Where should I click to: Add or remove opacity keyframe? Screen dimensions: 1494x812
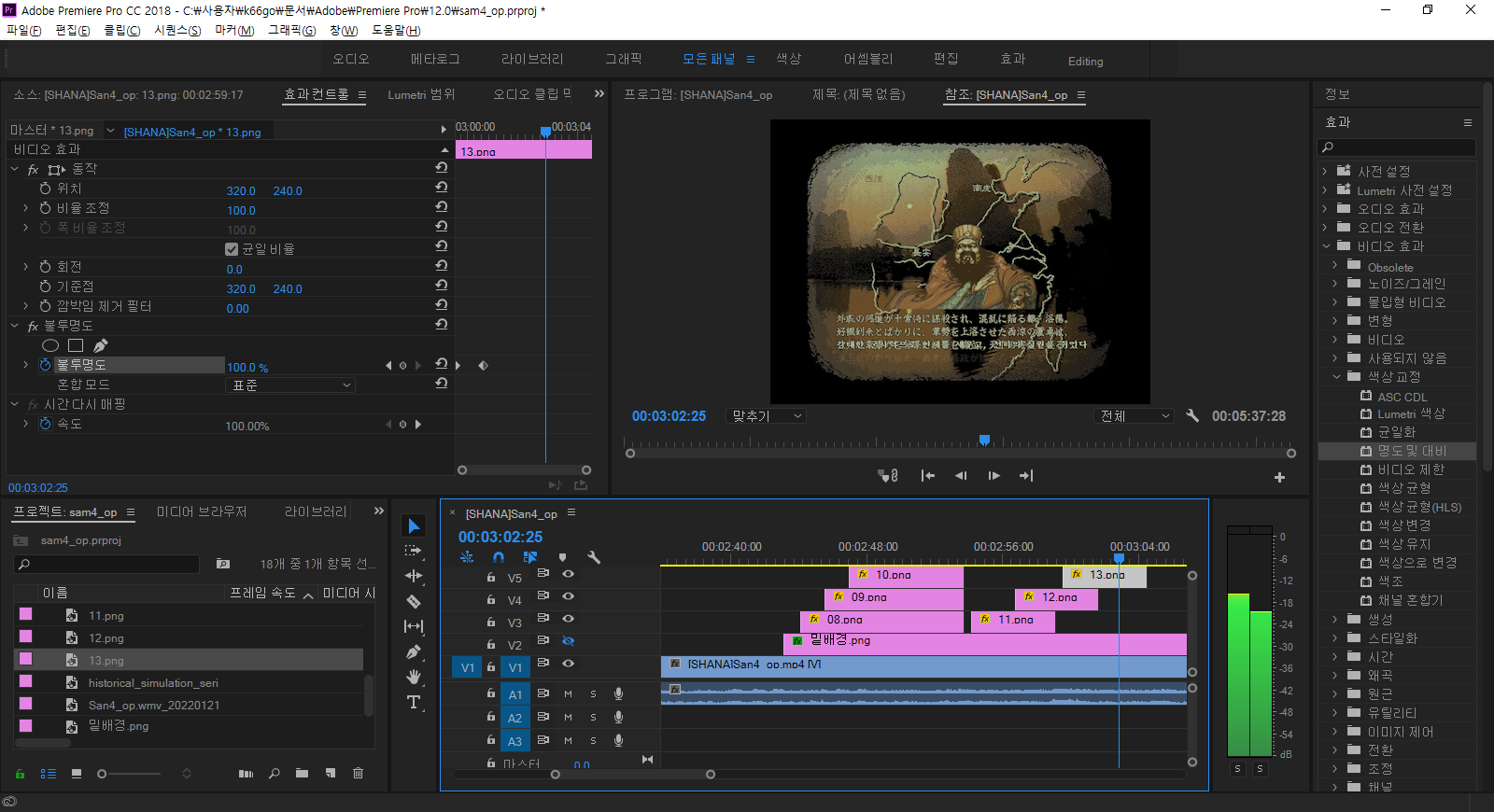[x=402, y=366]
